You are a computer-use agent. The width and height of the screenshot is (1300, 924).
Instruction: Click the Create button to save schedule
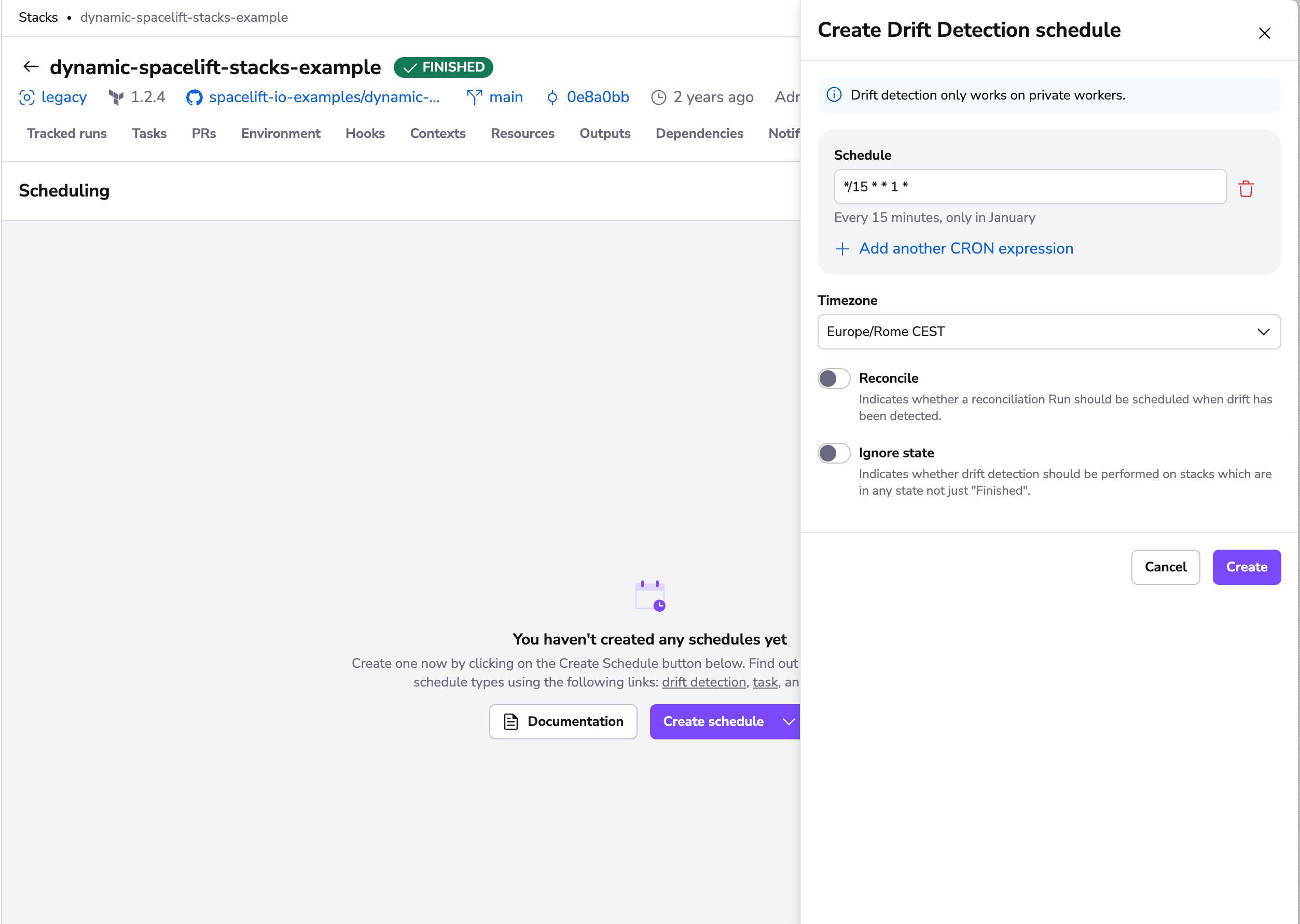(1247, 567)
